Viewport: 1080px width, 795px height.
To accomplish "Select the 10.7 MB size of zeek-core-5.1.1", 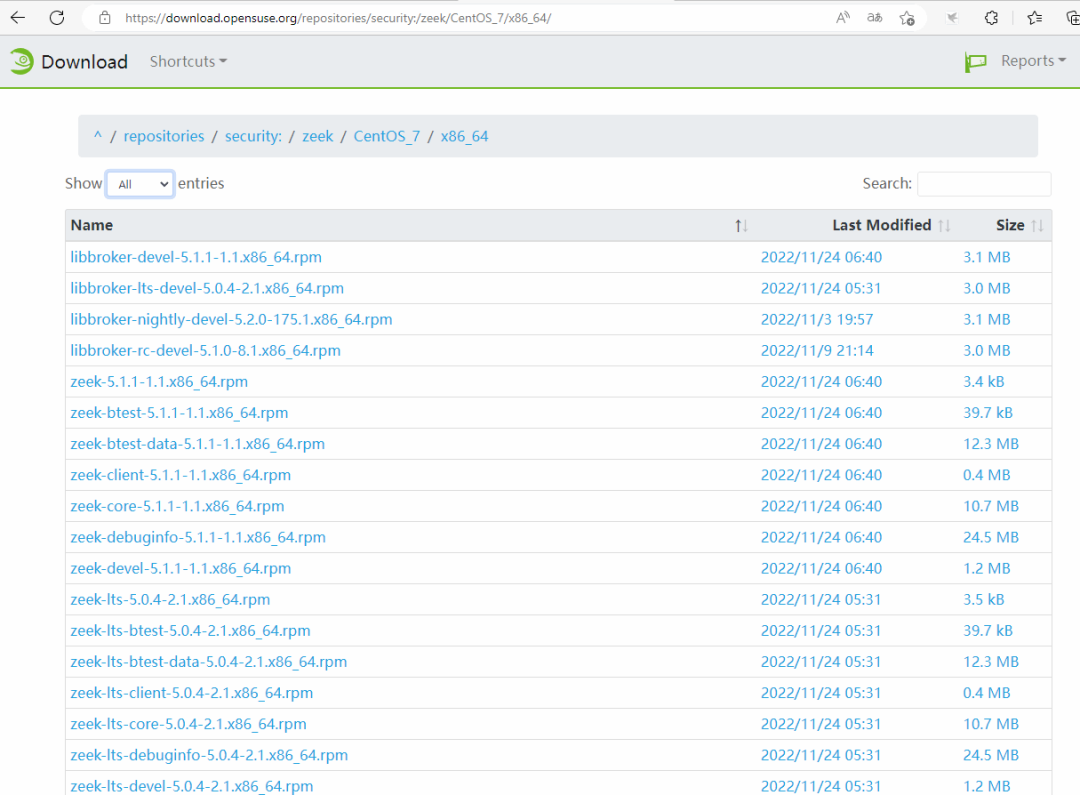I will tap(990, 506).
